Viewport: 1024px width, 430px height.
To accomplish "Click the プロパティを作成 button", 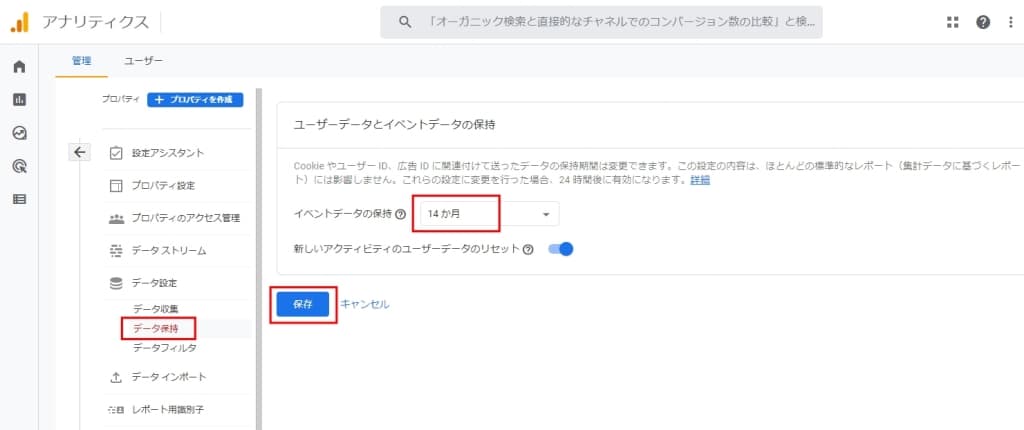I will click(x=195, y=100).
